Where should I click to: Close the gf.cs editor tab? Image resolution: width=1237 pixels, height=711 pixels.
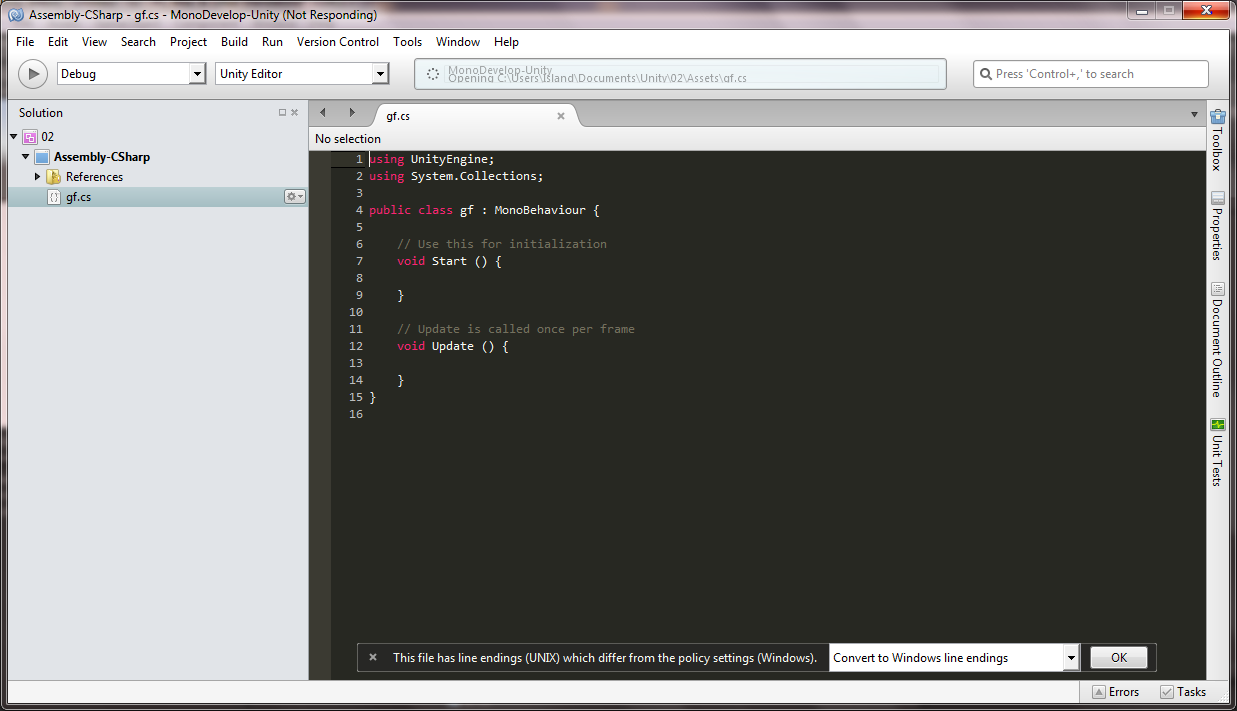point(561,116)
